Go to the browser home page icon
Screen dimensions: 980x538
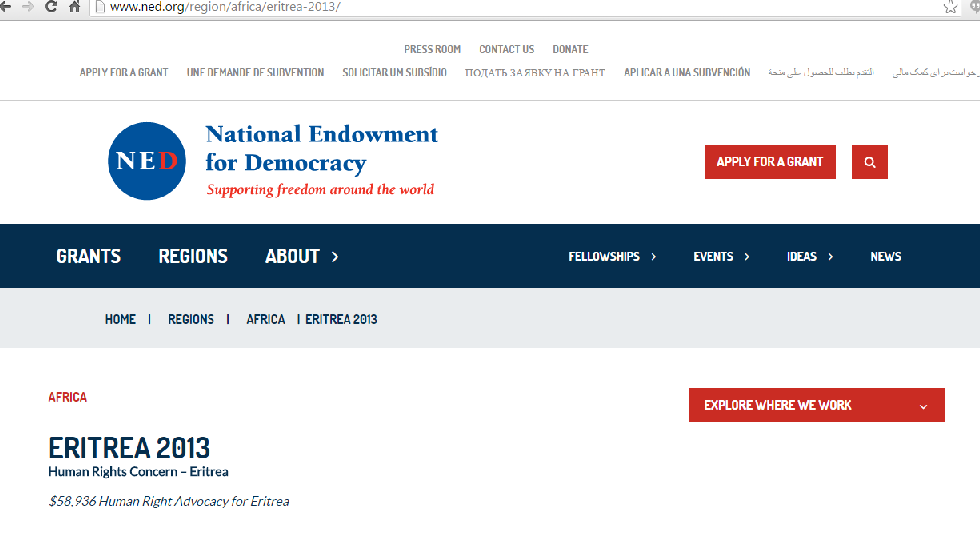[74, 7]
